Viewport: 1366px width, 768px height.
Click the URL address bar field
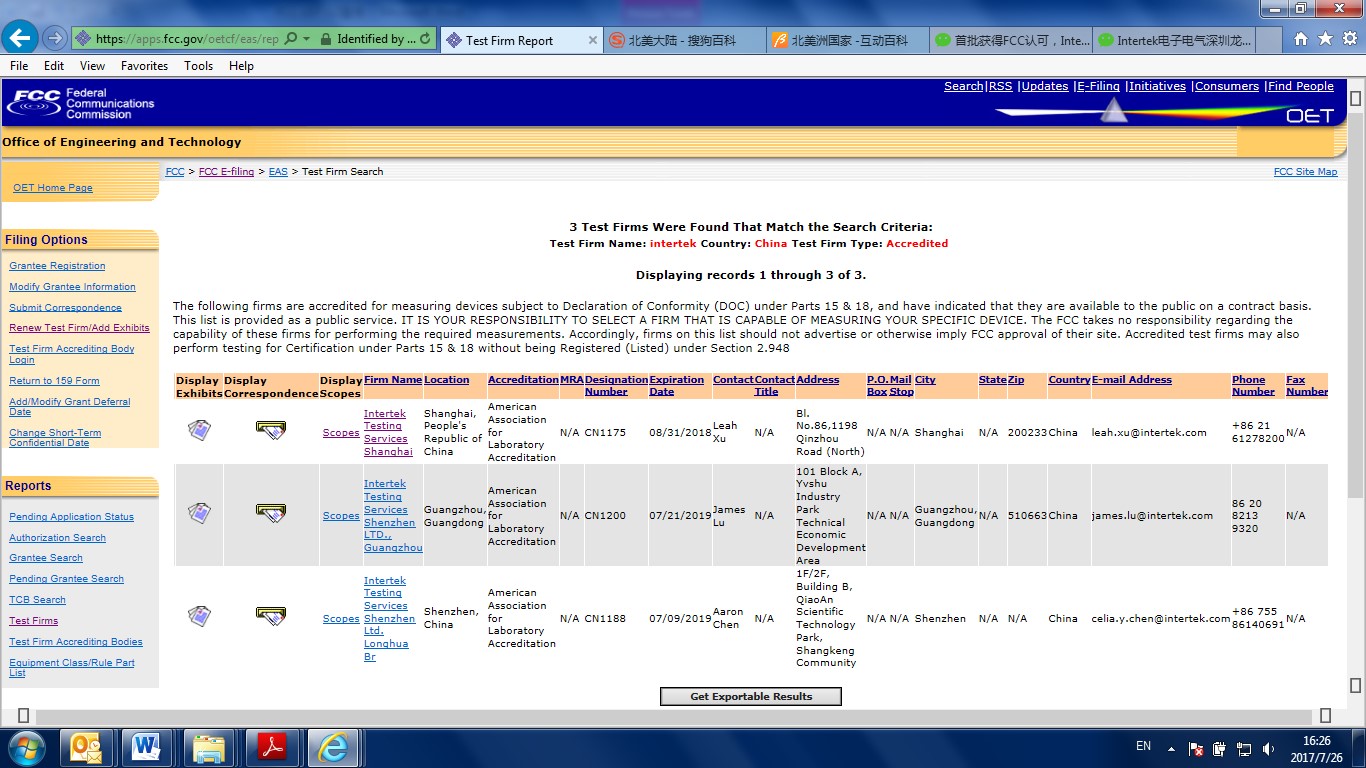pyautogui.click(x=186, y=39)
